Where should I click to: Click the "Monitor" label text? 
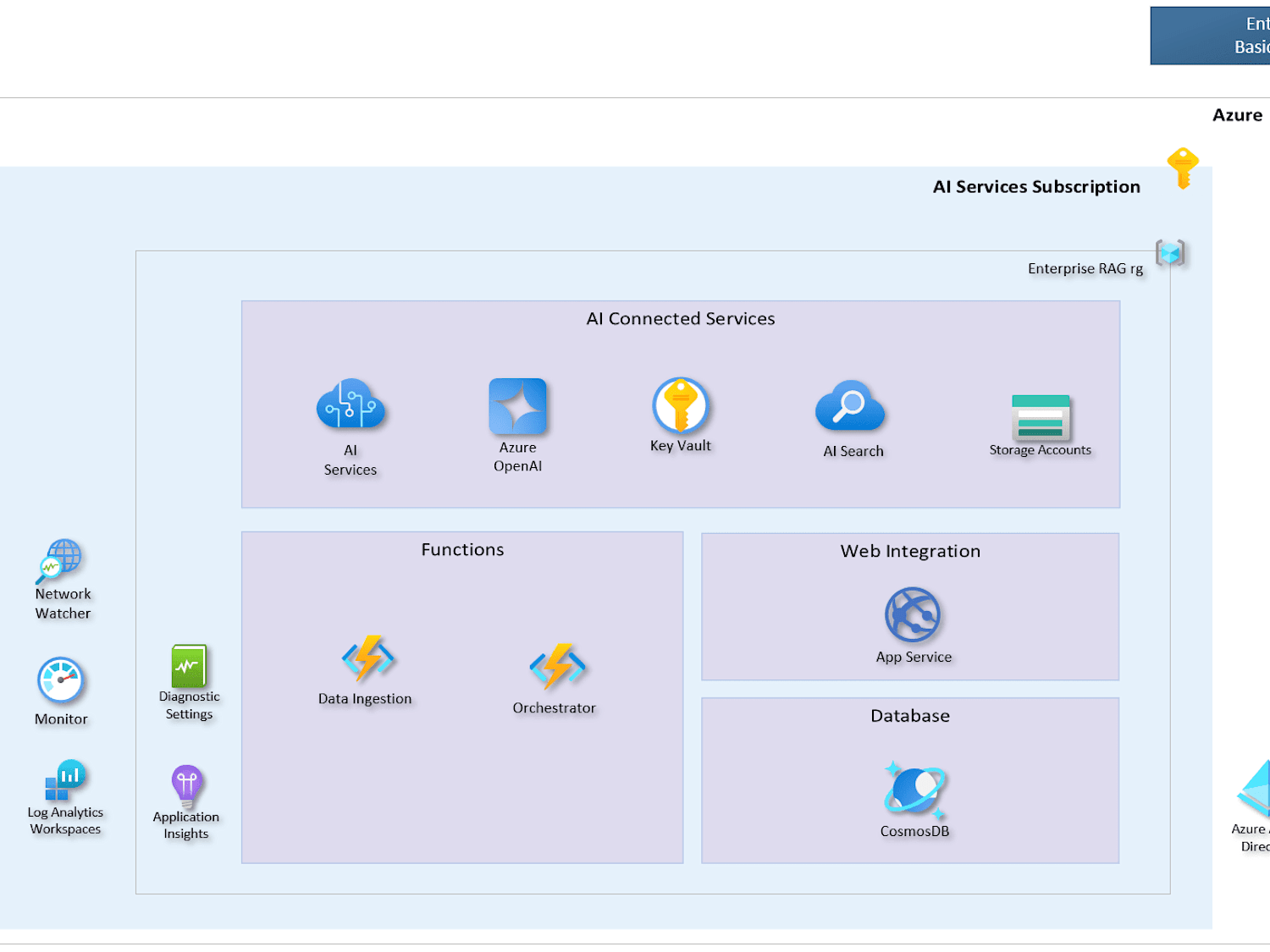point(61,719)
